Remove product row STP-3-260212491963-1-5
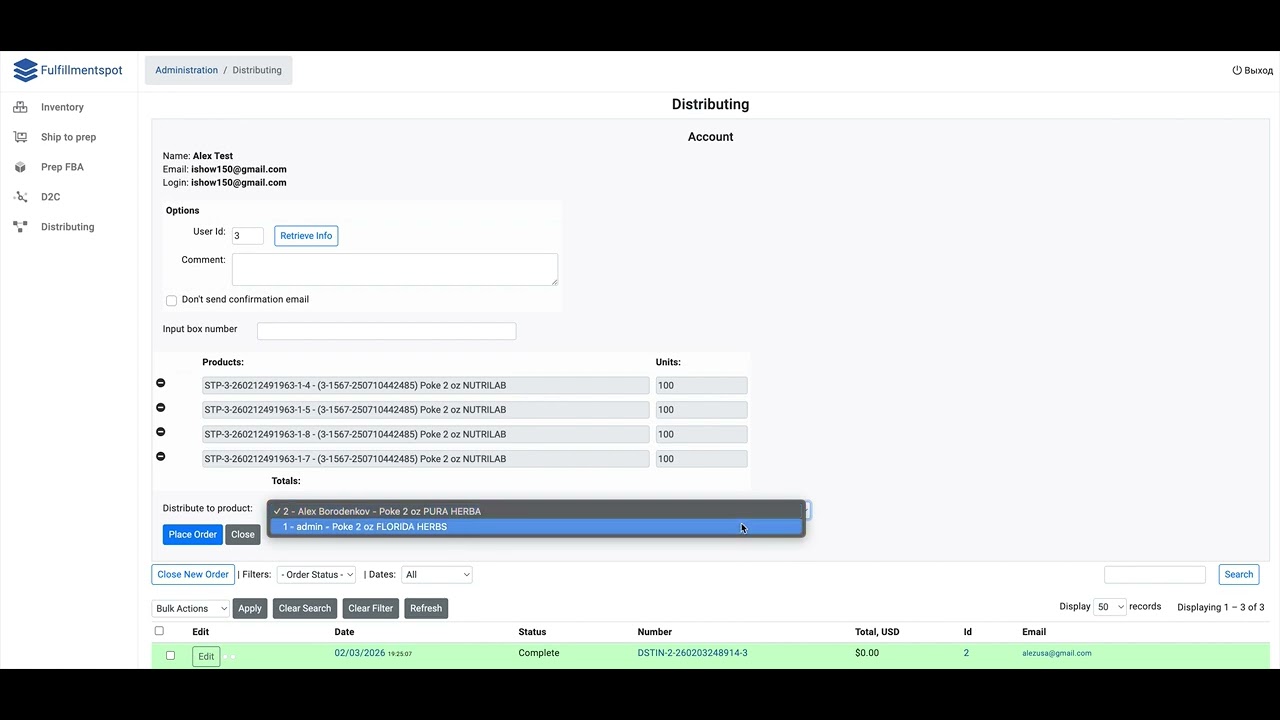Viewport: 1280px width, 720px height. coord(160,408)
